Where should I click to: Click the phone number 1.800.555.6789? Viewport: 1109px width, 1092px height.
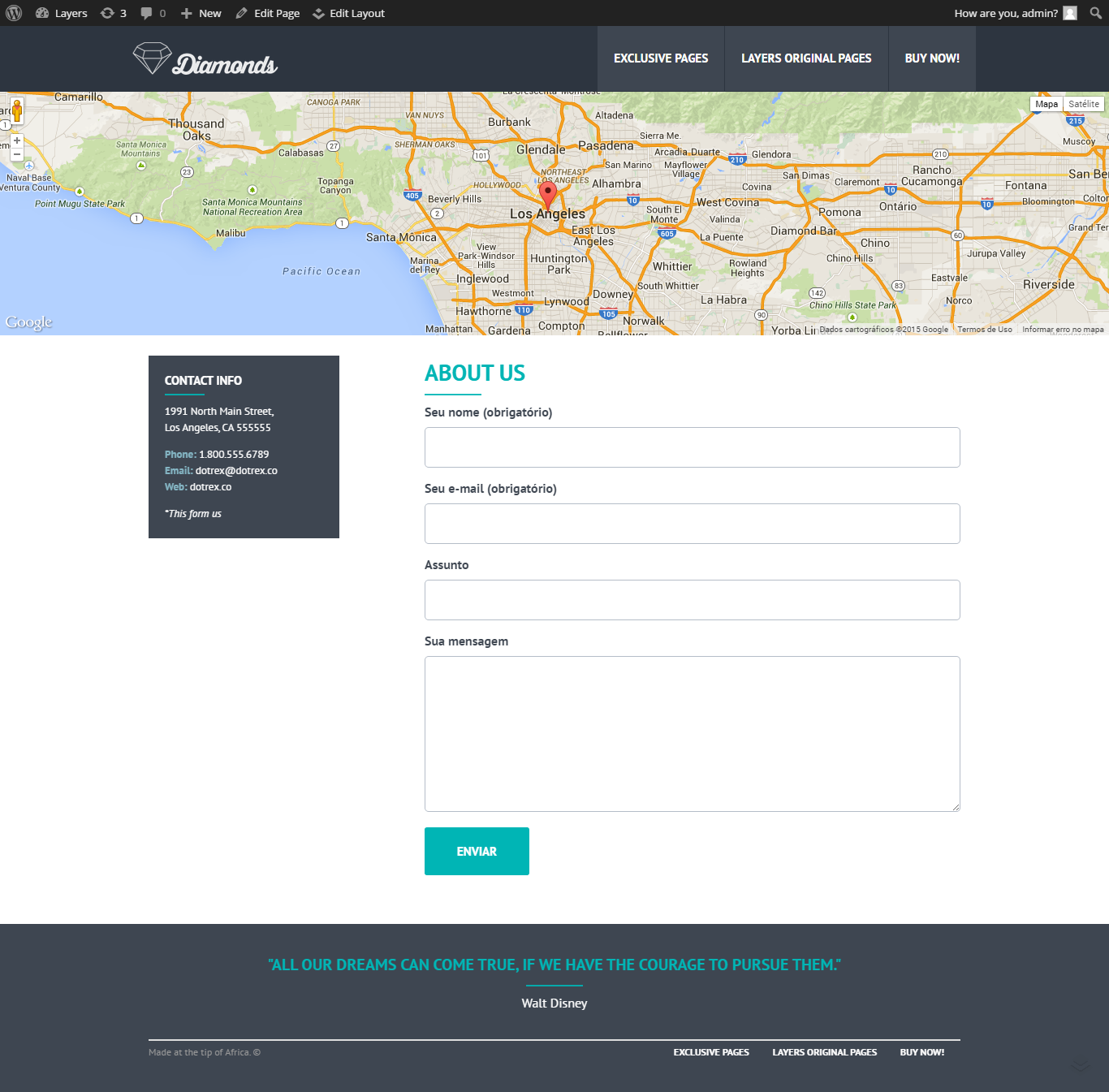234,455
